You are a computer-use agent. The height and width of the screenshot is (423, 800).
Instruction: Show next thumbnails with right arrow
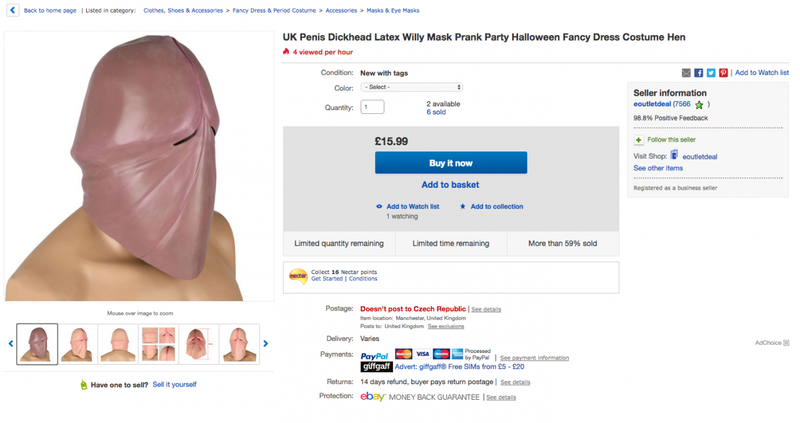(265, 344)
